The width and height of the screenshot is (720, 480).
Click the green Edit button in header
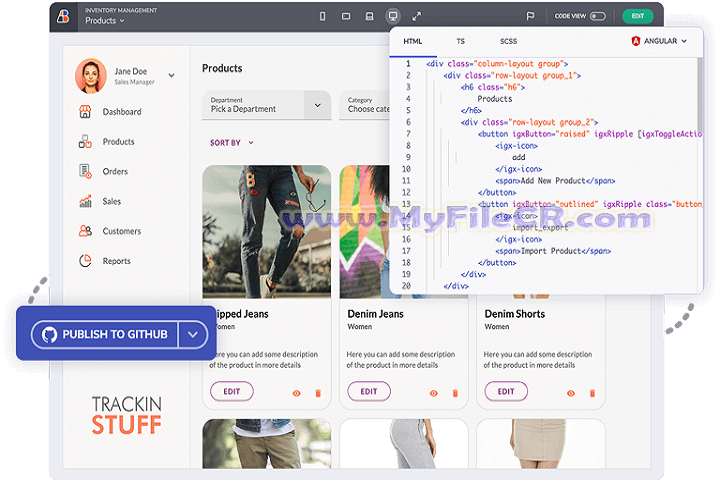tap(638, 16)
